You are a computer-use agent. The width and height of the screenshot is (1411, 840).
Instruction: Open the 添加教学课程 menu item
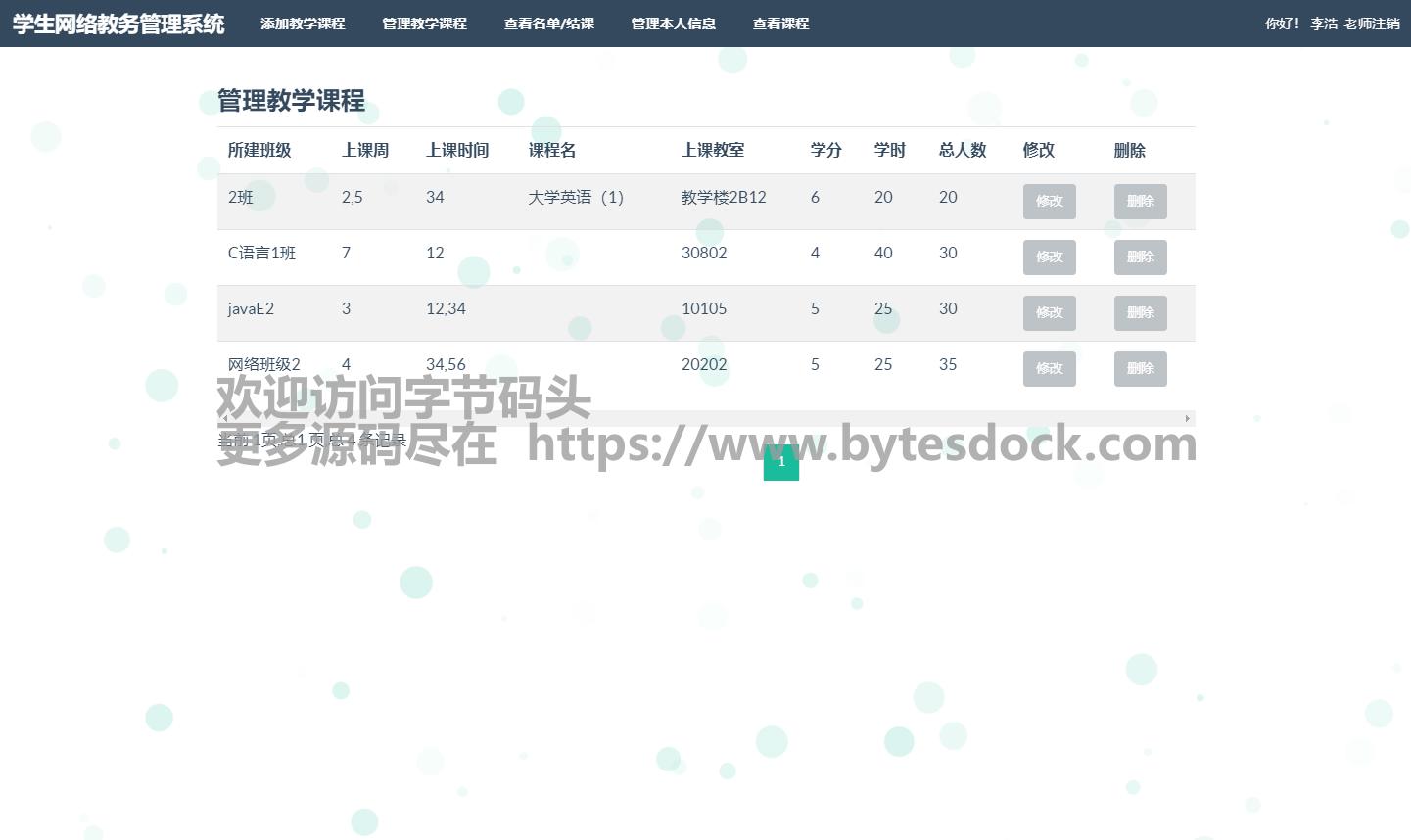(x=303, y=23)
